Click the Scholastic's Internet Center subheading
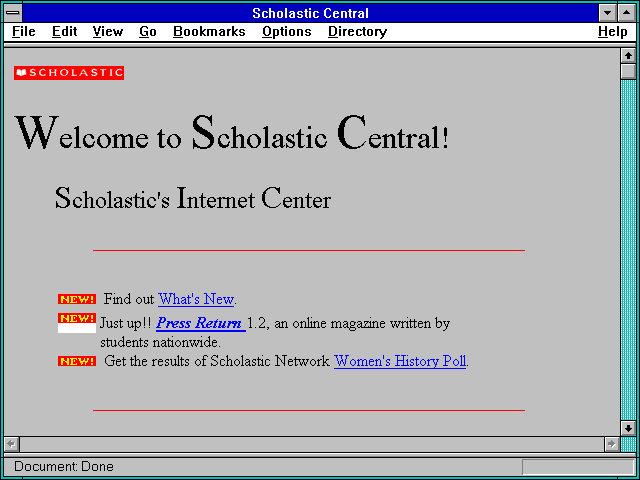This screenshot has width=640, height=480. click(193, 198)
